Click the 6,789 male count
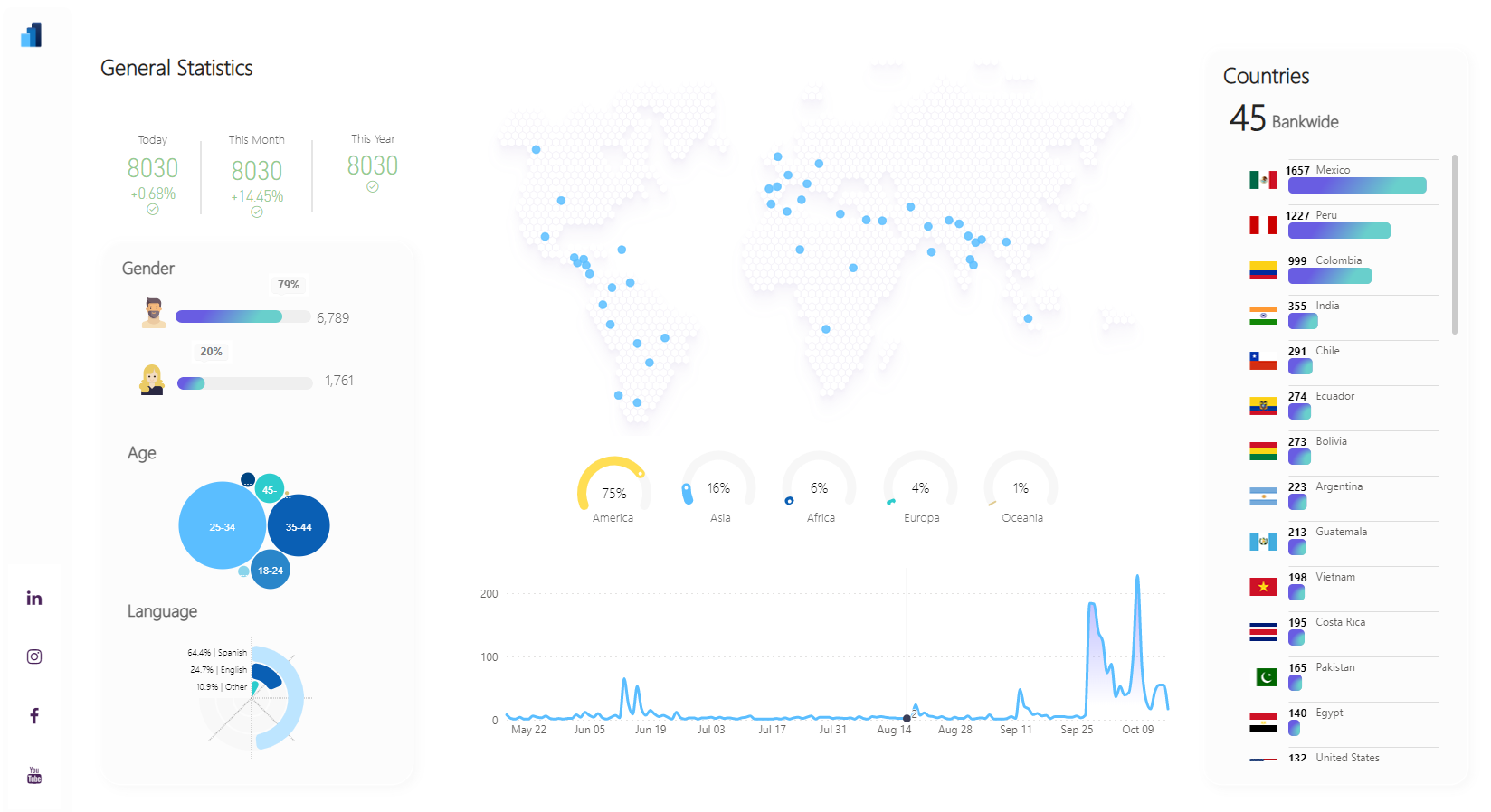Screen dimensions: 1491x812 click(333, 318)
